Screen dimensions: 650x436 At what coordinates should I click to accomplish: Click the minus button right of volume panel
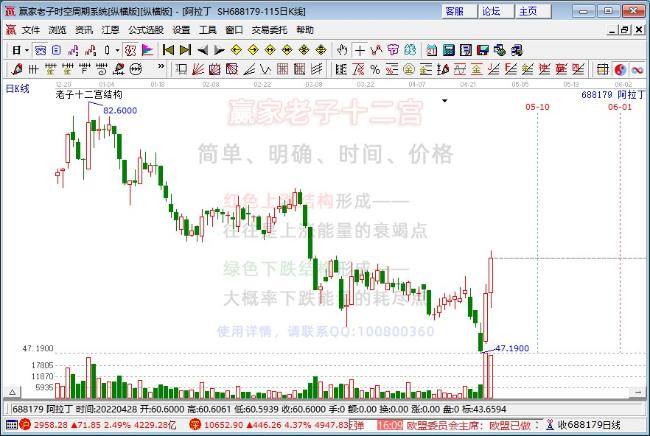click(638, 392)
